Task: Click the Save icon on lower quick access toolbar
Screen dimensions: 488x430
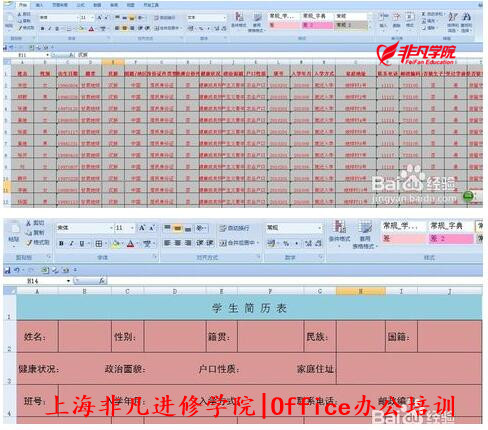Action: tap(7, 270)
